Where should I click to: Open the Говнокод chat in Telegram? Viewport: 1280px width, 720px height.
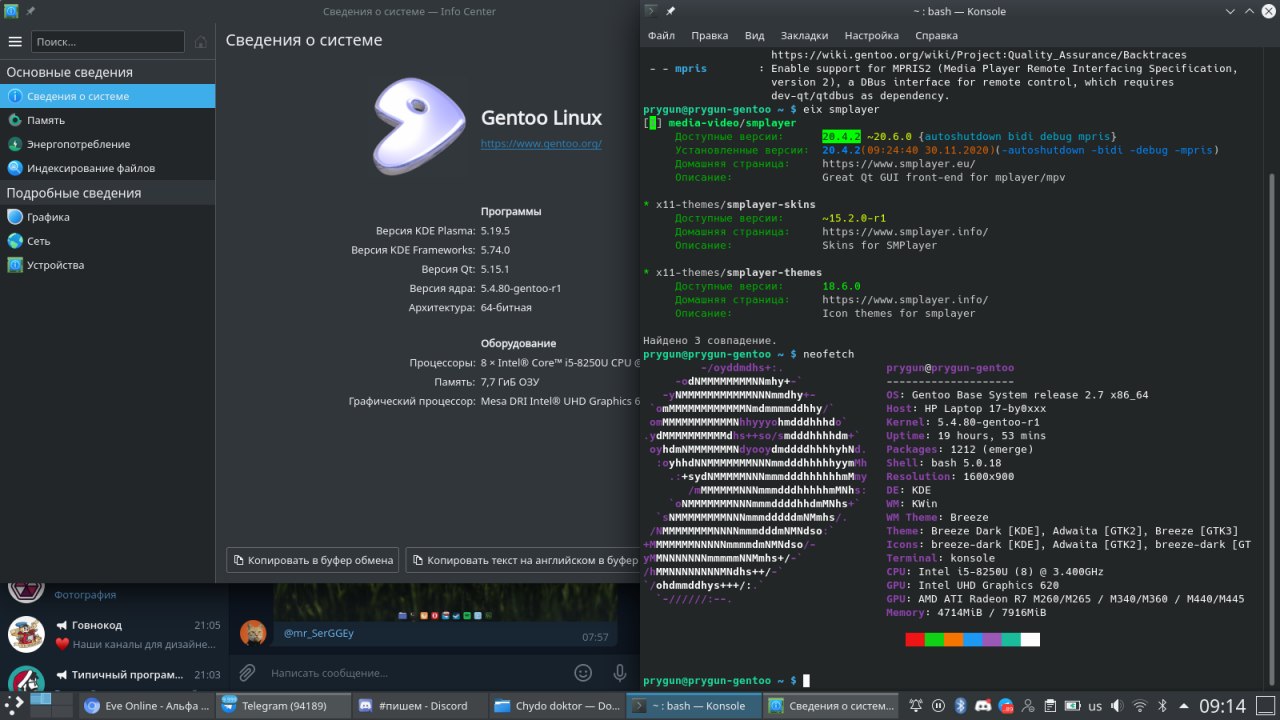click(x=114, y=634)
